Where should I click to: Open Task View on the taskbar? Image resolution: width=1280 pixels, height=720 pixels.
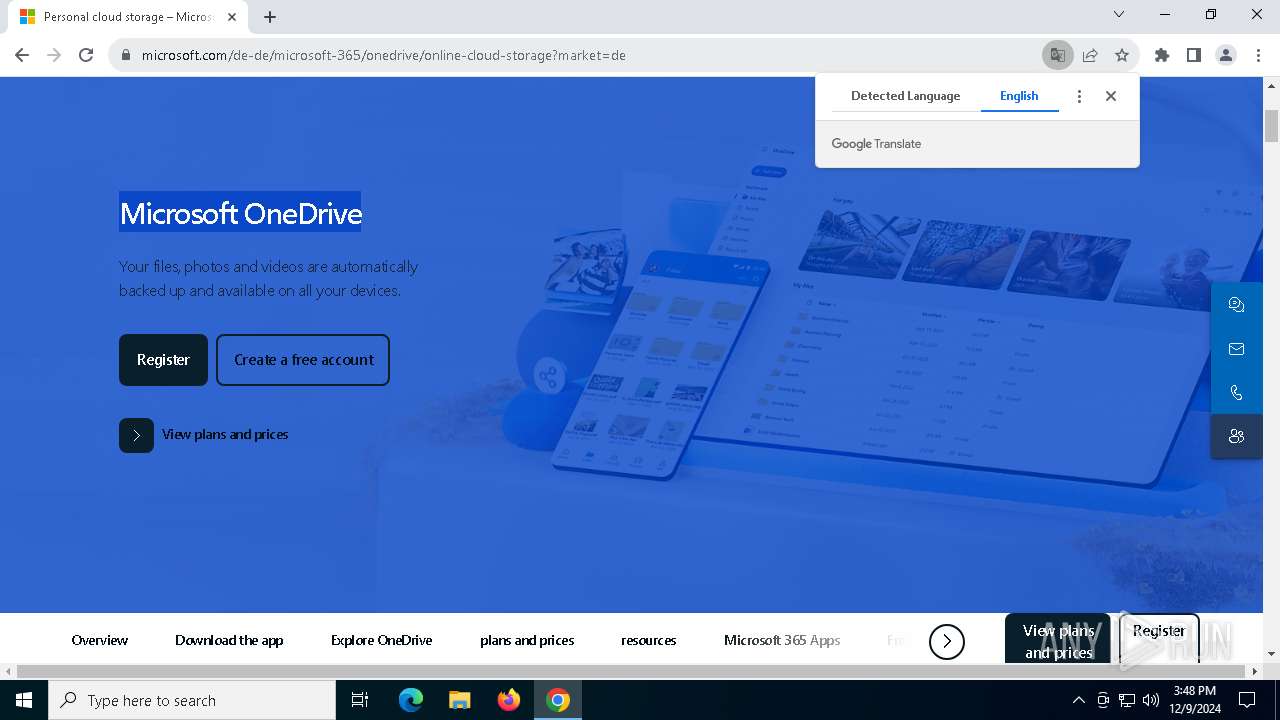pos(360,700)
